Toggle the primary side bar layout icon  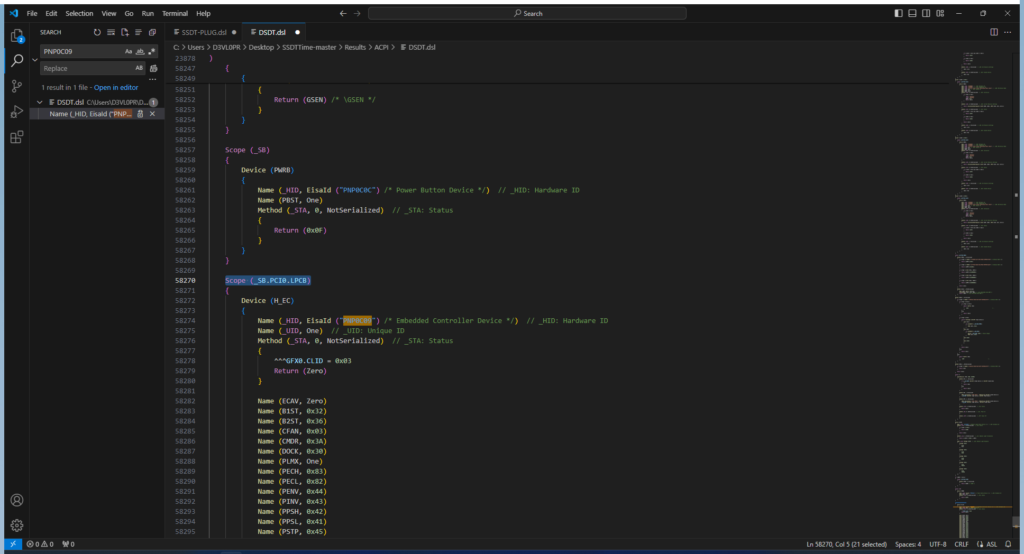click(x=898, y=13)
